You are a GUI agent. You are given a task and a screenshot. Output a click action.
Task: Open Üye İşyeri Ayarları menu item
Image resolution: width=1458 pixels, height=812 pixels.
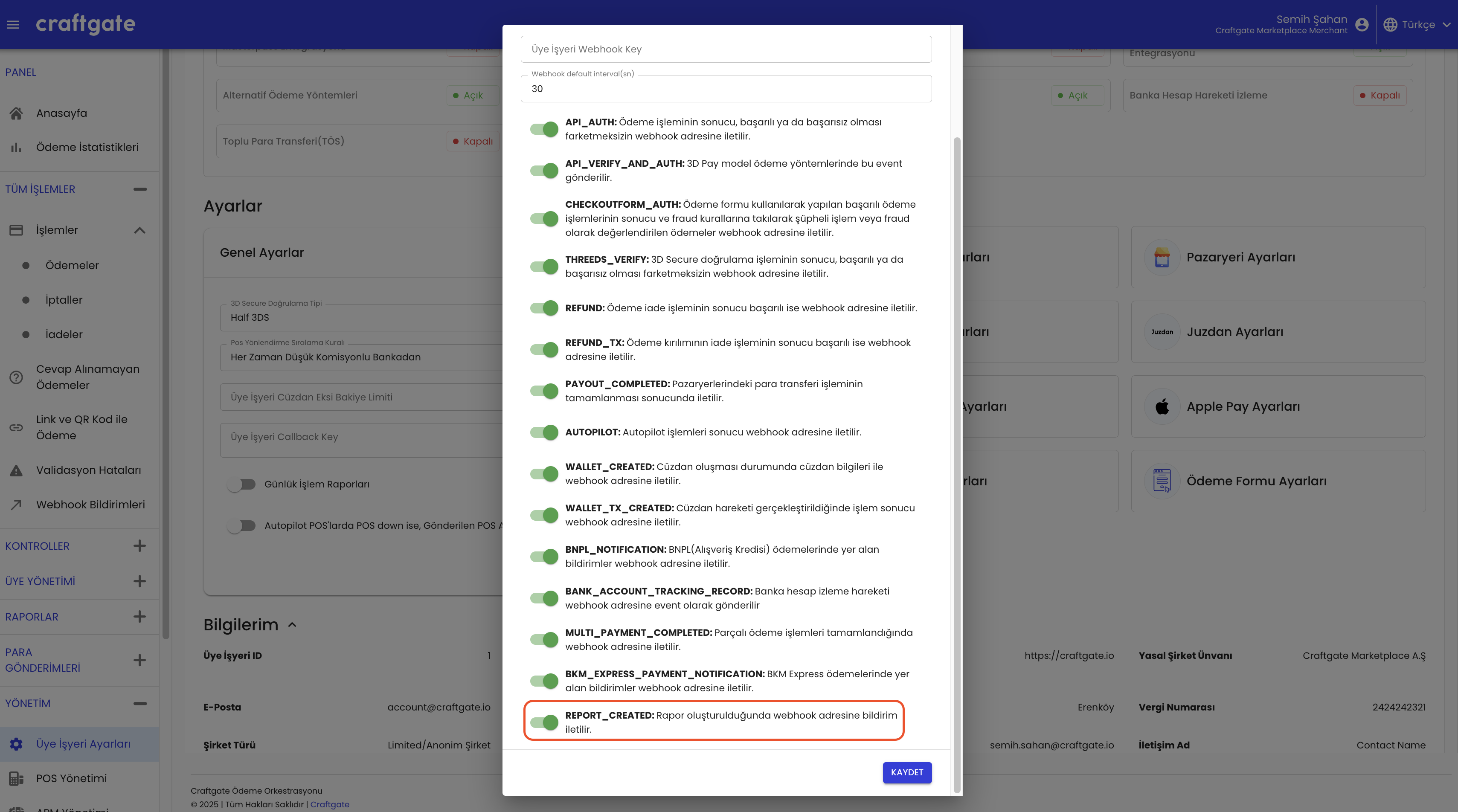pos(83,743)
